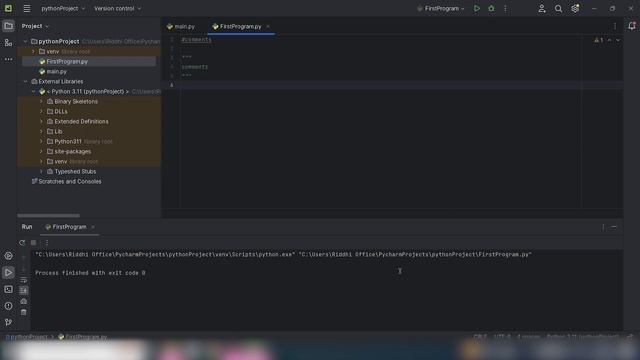Open more tool windows ellipsis on left bar
640x360 pixels.
point(8,60)
